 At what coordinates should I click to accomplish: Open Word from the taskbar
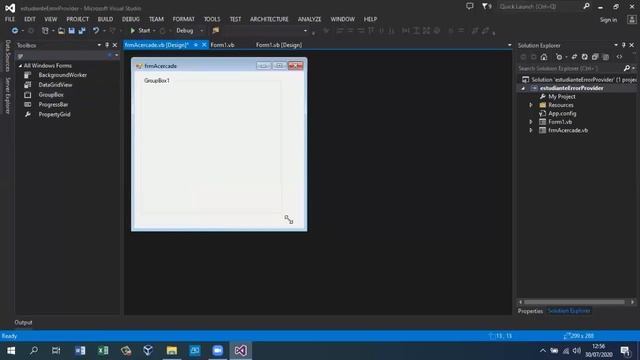click(80, 351)
